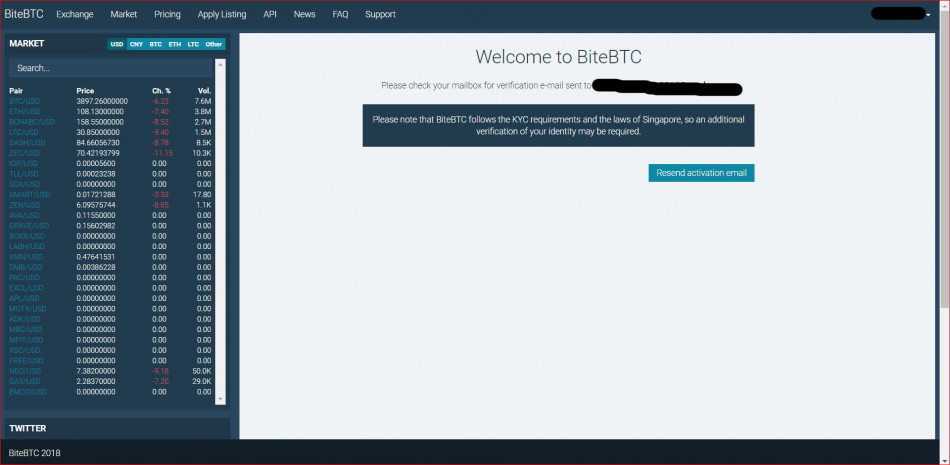The height and width of the screenshot is (465, 950).
Task: Click the Ch. % column header
Action: click(161, 91)
